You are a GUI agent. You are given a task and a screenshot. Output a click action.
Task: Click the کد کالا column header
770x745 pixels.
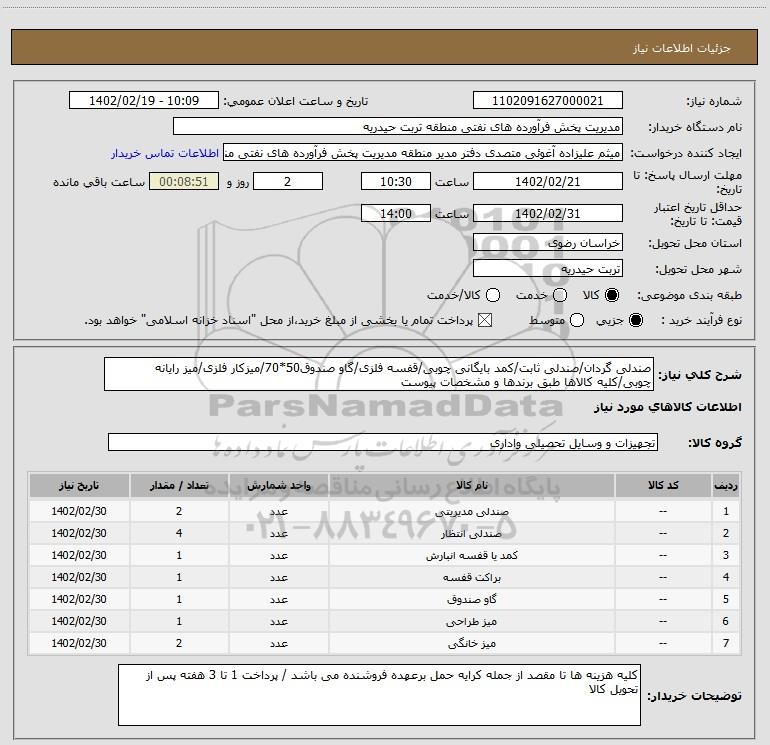pos(663,485)
